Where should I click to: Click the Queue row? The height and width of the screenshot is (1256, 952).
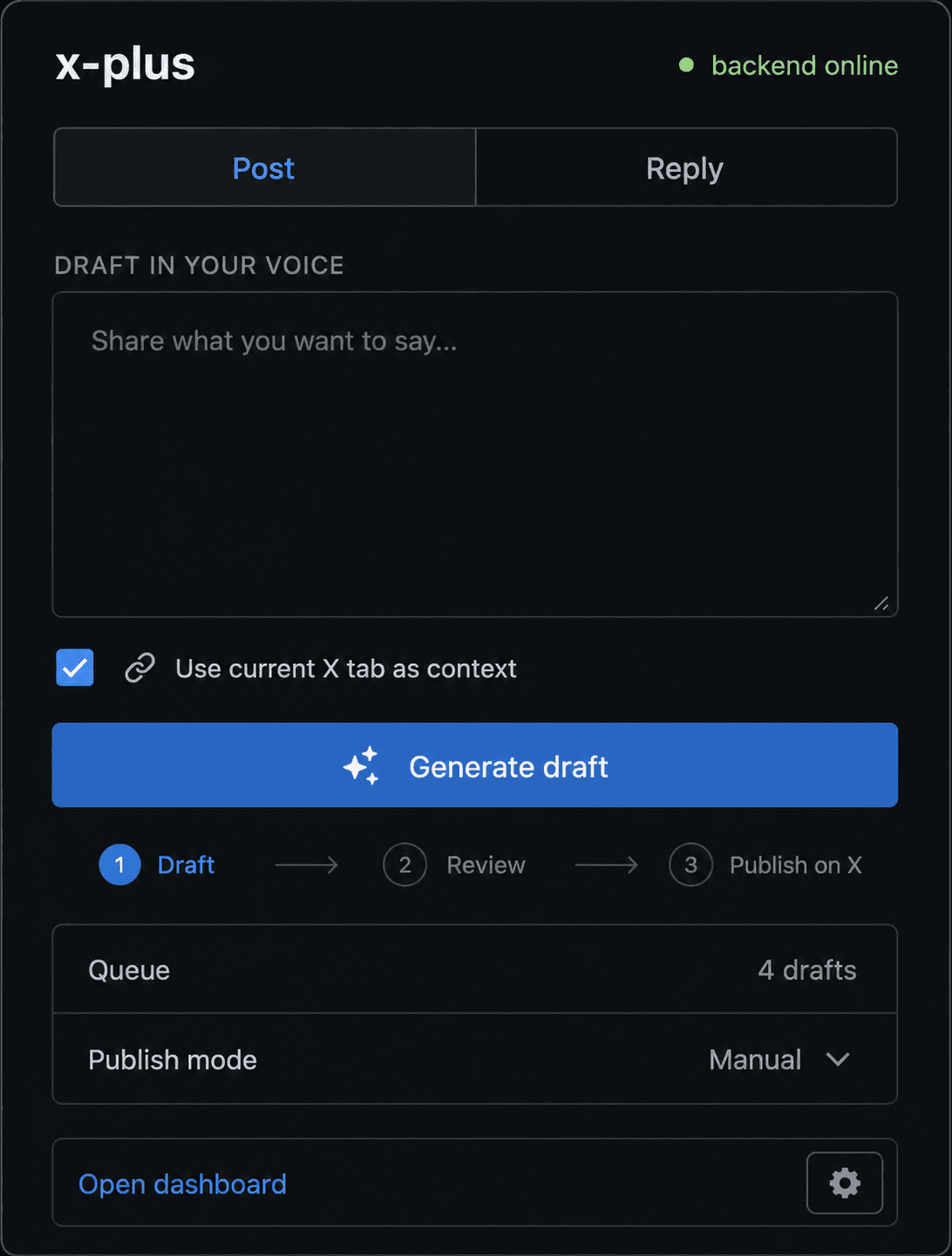(x=475, y=969)
